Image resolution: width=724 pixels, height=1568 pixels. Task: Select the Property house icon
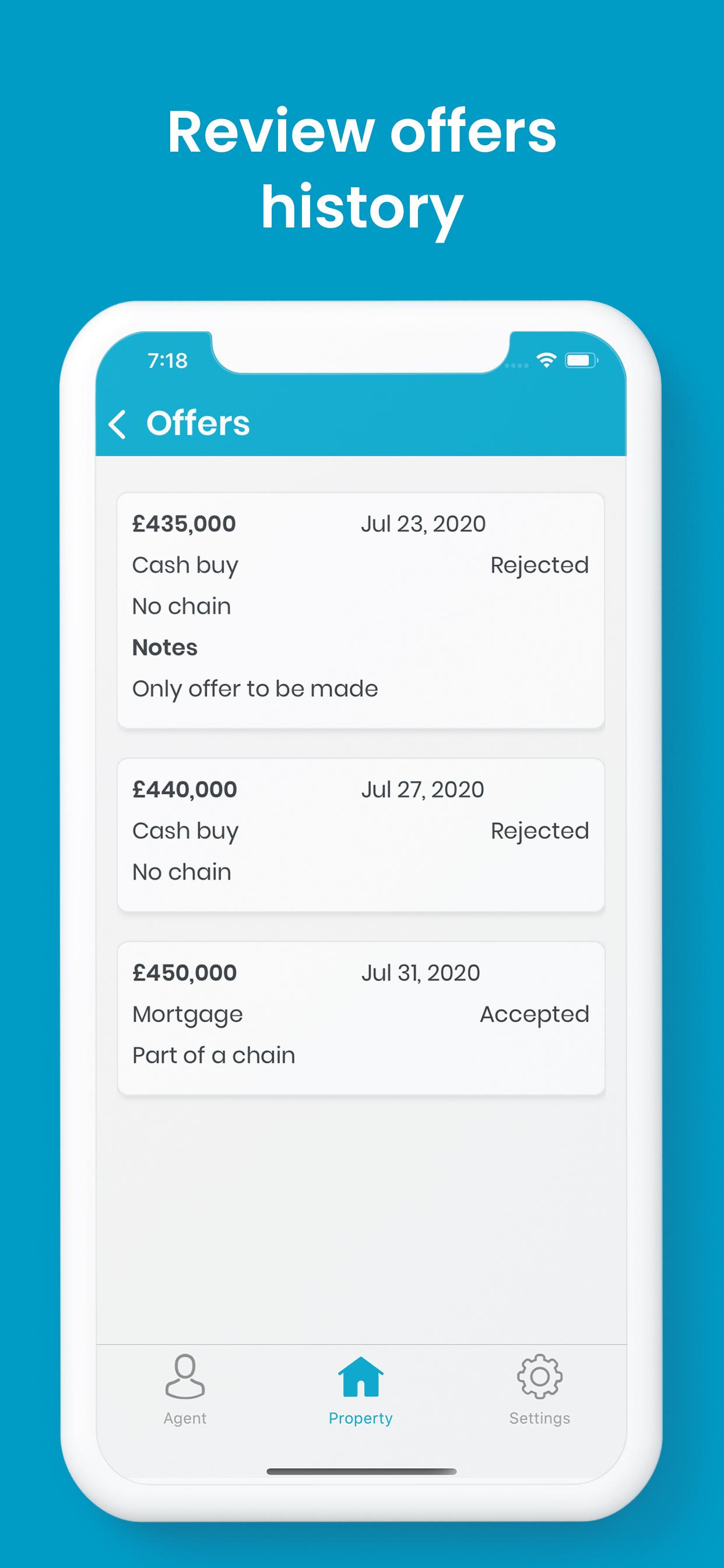click(361, 1376)
